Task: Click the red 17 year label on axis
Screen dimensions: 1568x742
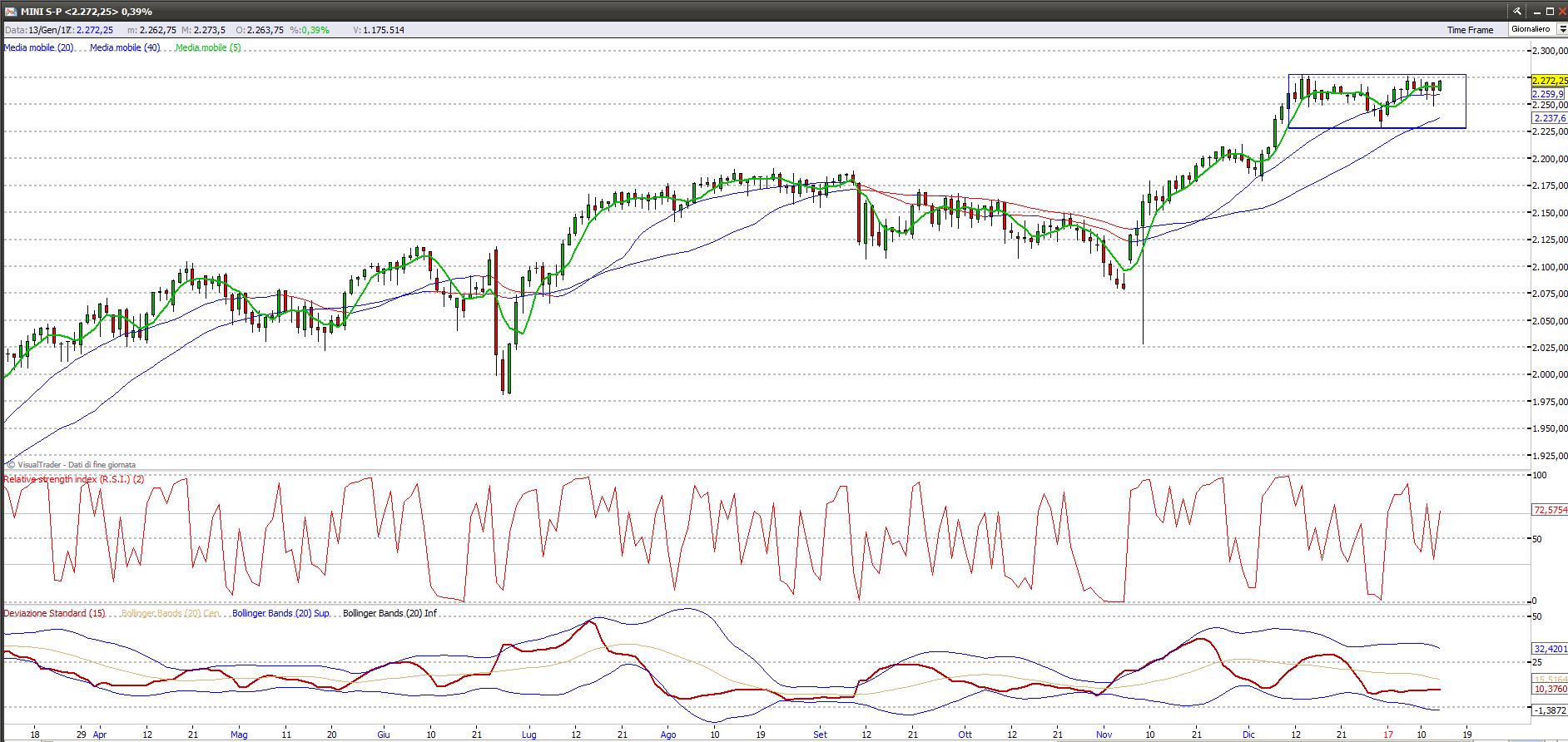Action: [1387, 735]
